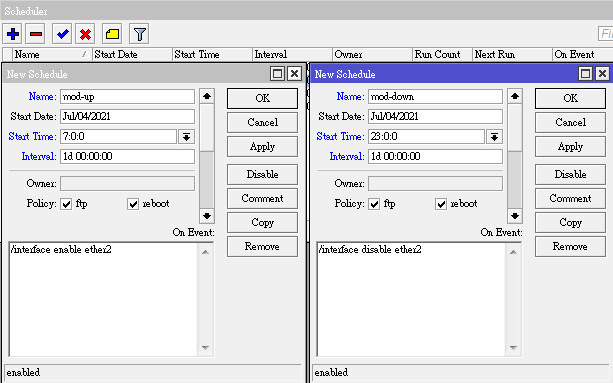Click the enable ether2 On Event script box
Viewport: 613px width, 383px height.
tap(104, 299)
